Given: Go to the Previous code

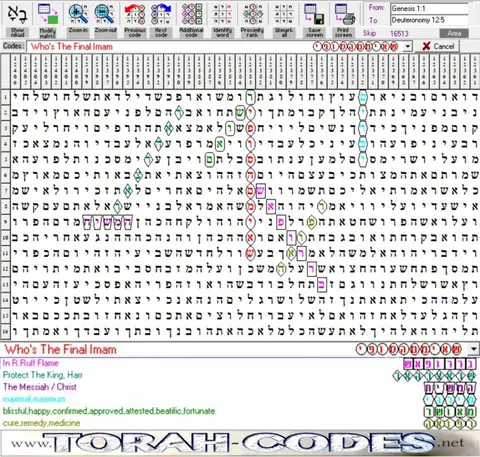Looking at the screenshot, I should (x=135, y=20).
